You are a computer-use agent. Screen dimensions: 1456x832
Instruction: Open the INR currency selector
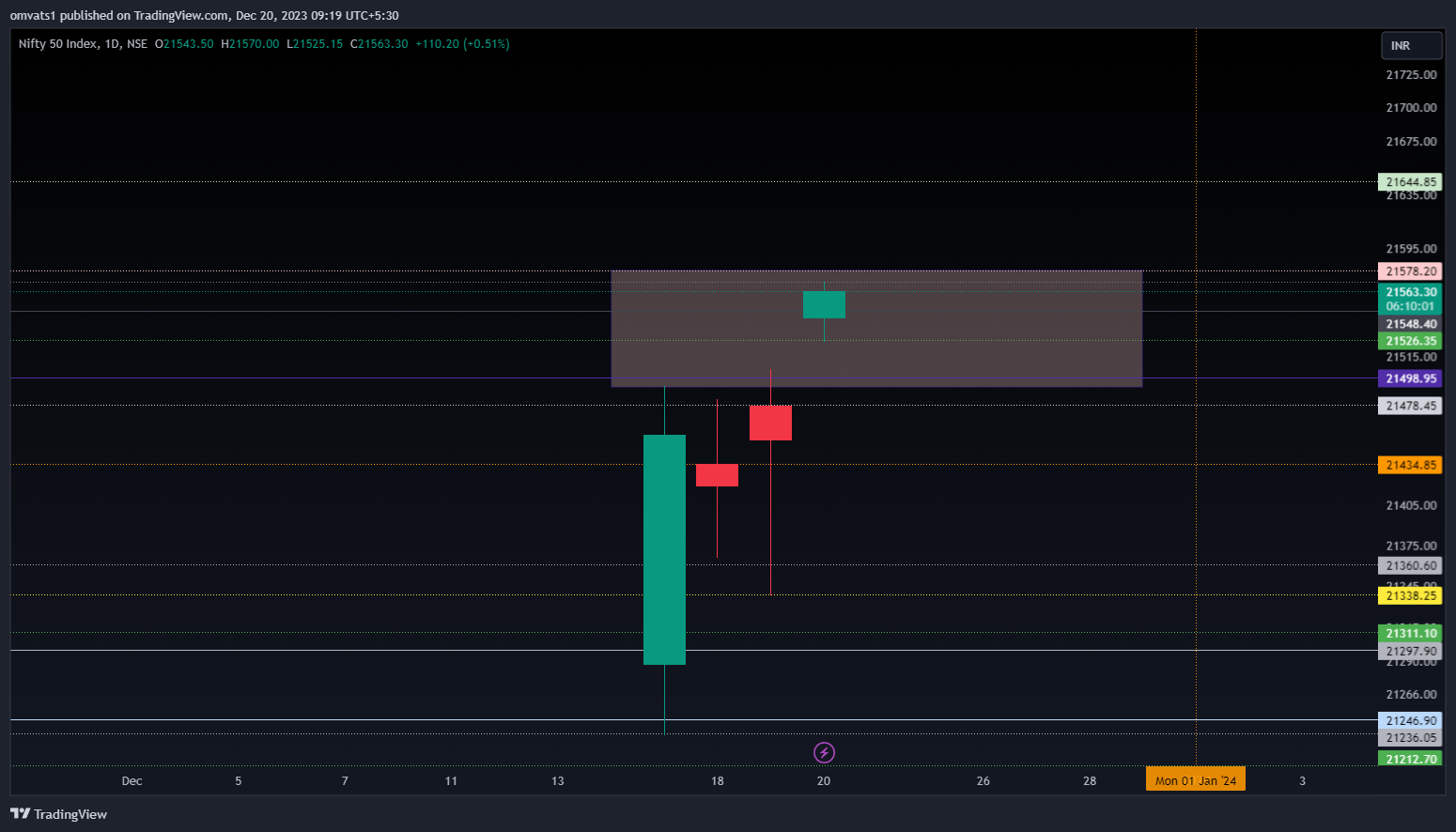coord(1411,45)
